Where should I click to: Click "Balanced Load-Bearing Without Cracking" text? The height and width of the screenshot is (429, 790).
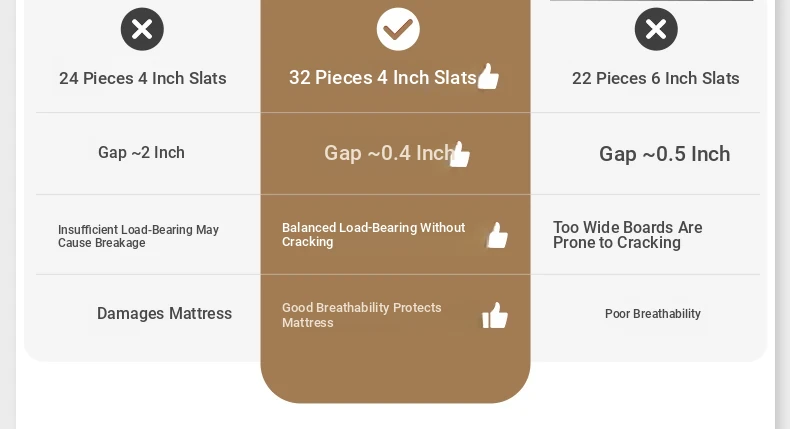tap(373, 235)
